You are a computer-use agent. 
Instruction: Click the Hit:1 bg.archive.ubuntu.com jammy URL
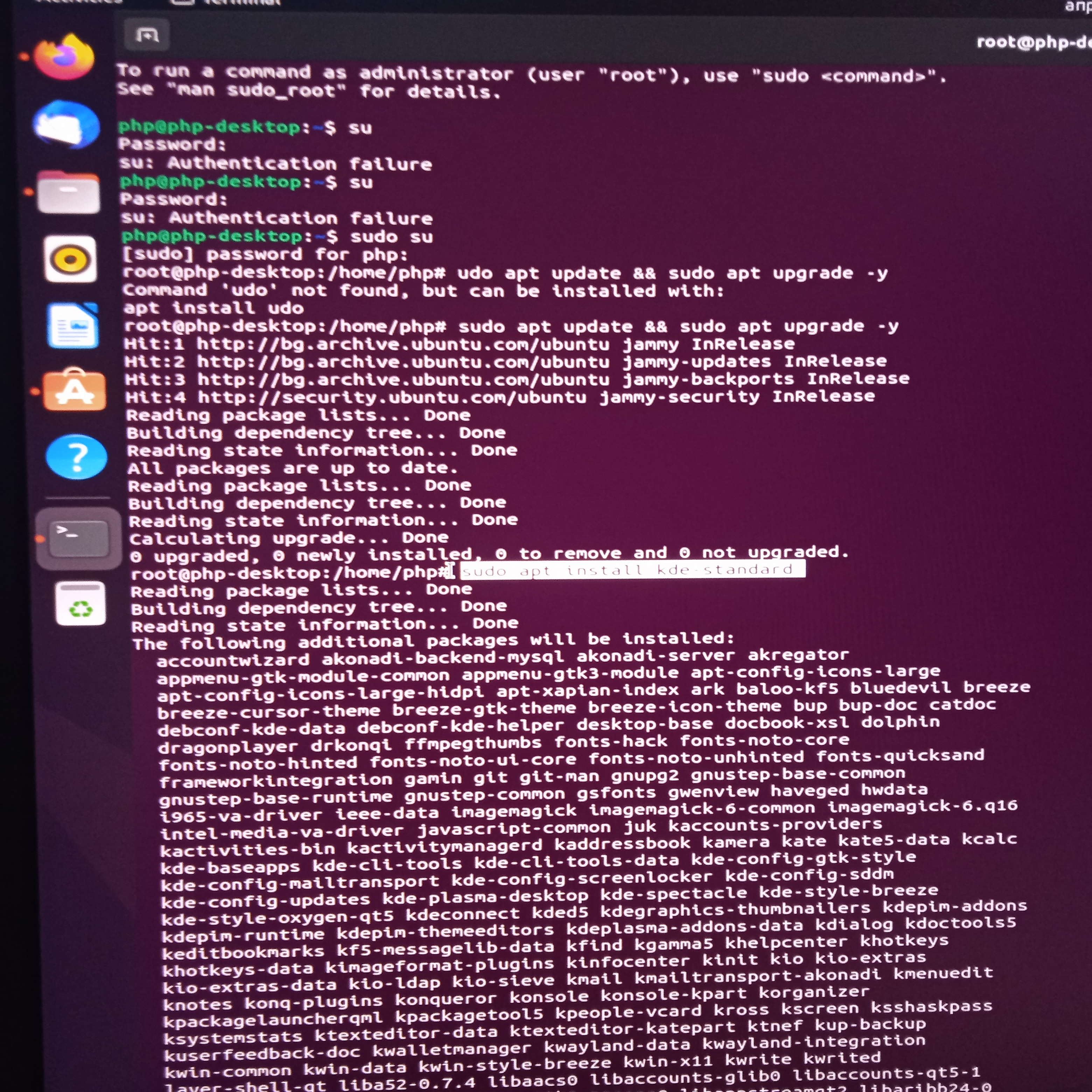click(x=402, y=344)
